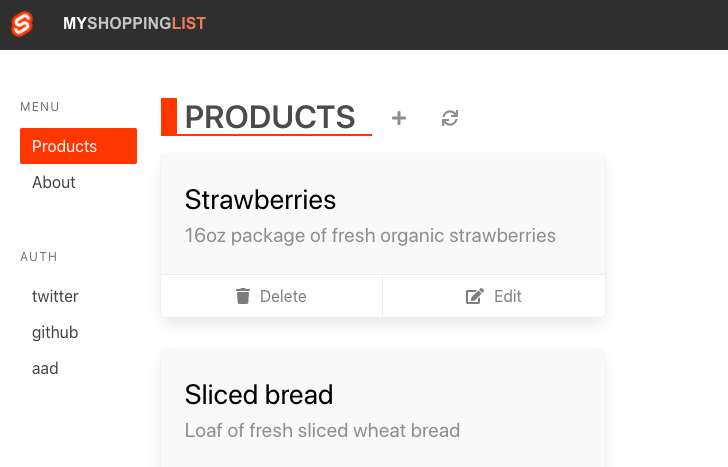Sign in with twitter
The width and height of the screenshot is (728, 467).
(55, 296)
